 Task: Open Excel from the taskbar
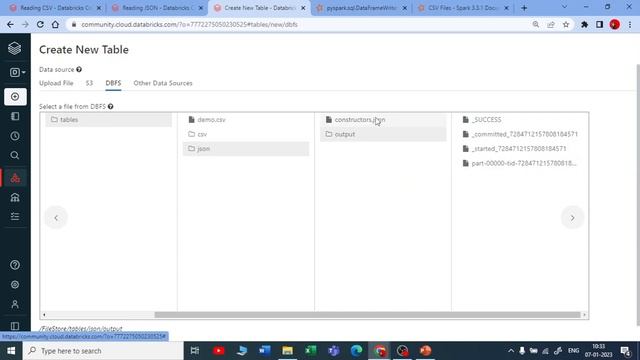311,351
